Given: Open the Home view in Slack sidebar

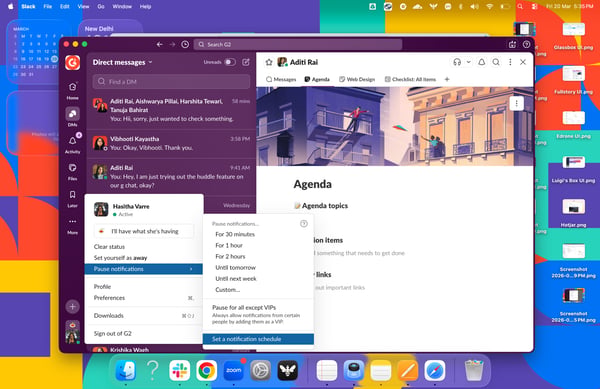Looking at the screenshot, I should coord(72,91).
